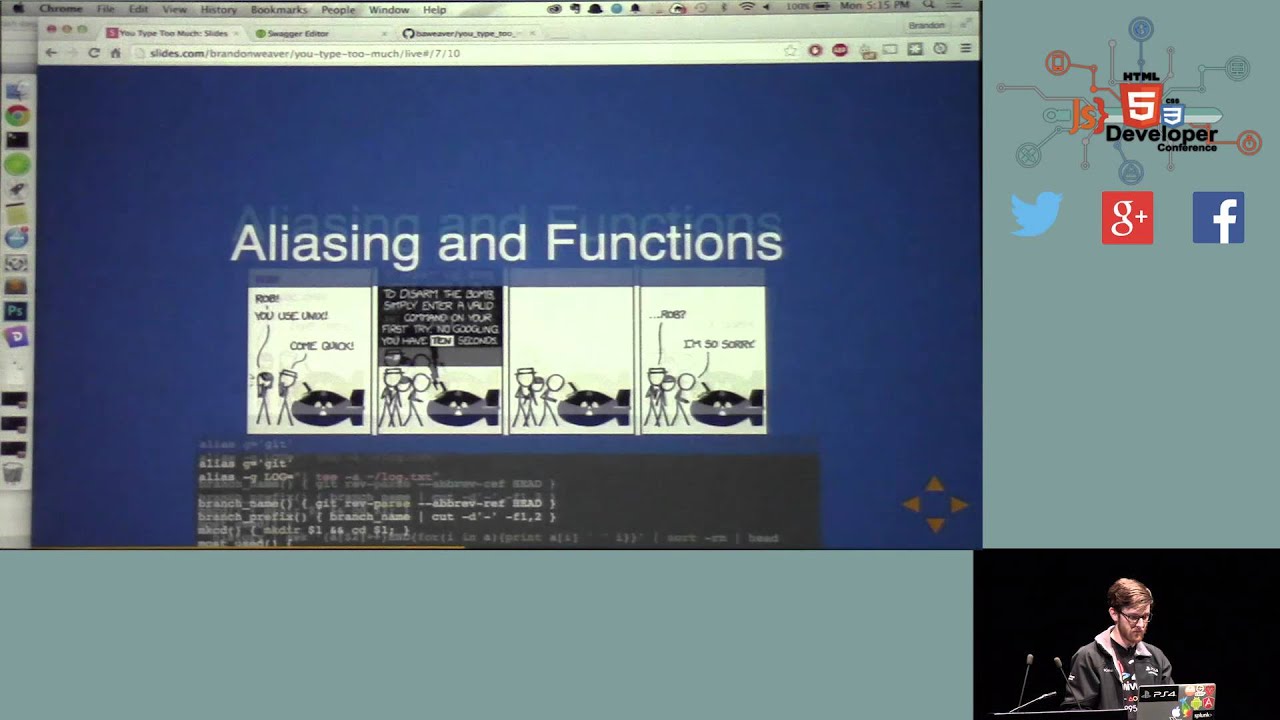Image resolution: width=1280 pixels, height=720 pixels.
Task: Bookmark this page with the star icon
Action: pyautogui.click(x=790, y=50)
